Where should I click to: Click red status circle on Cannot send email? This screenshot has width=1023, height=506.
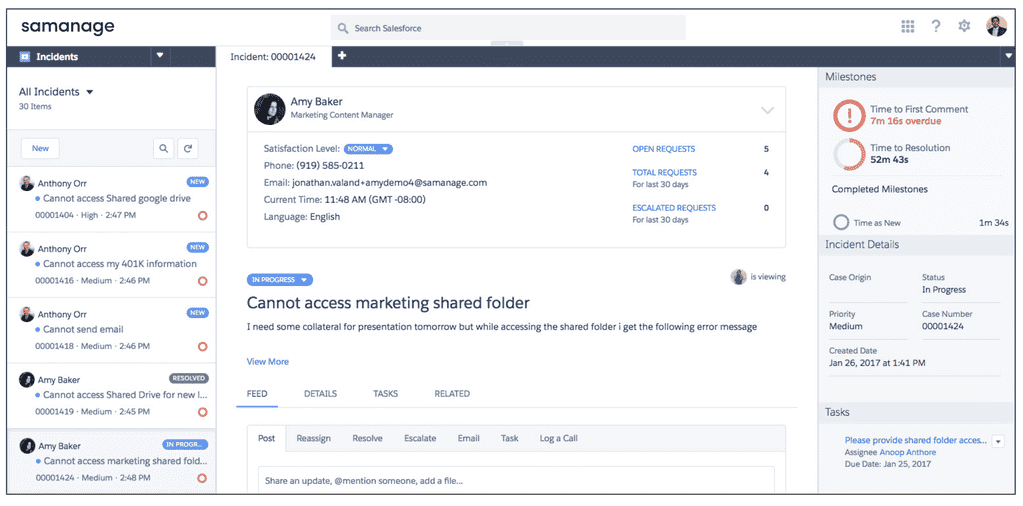click(202, 346)
